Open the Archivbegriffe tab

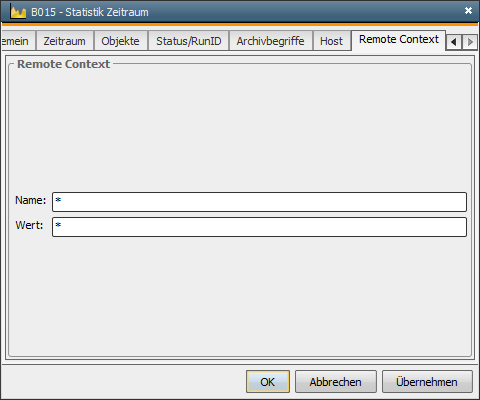coord(270,41)
